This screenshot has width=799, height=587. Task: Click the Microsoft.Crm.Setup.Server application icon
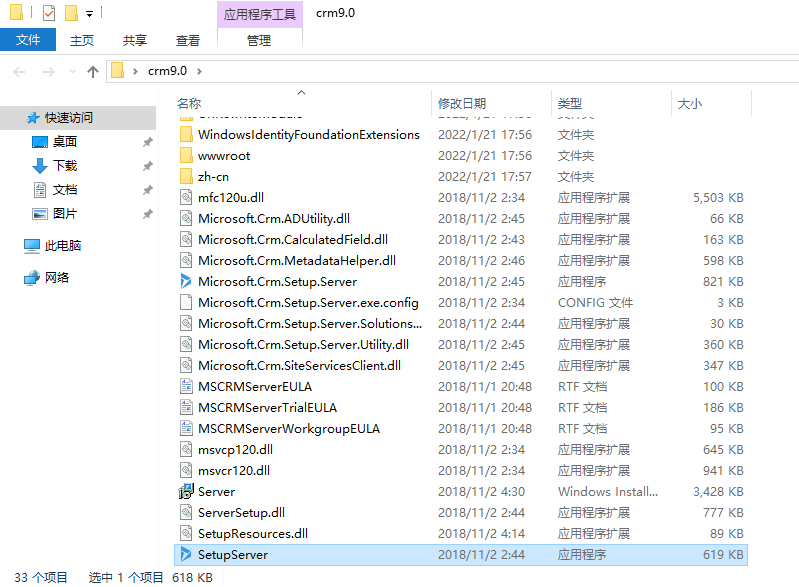coord(186,281)
